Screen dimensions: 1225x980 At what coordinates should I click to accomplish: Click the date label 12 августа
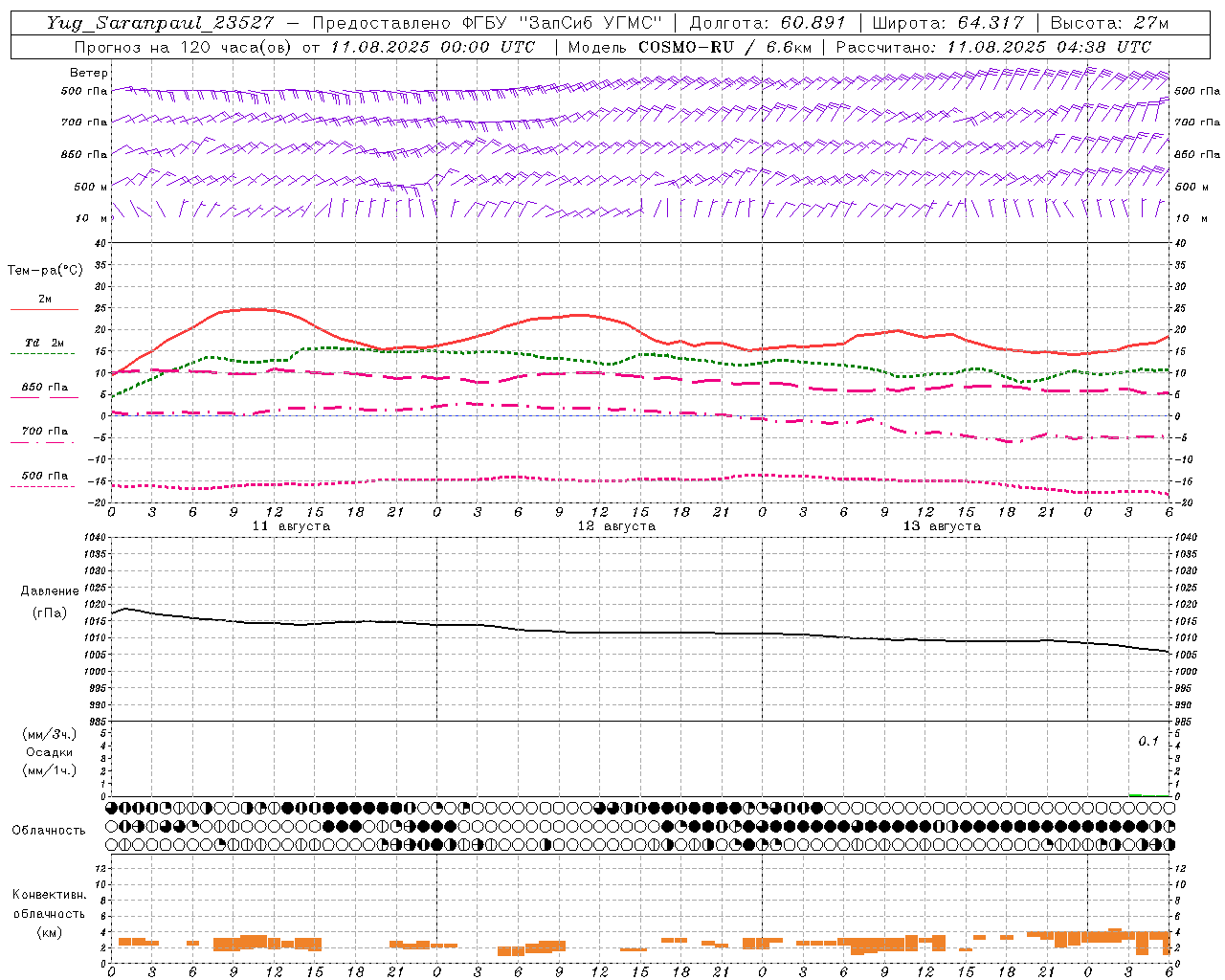(616, 526)
